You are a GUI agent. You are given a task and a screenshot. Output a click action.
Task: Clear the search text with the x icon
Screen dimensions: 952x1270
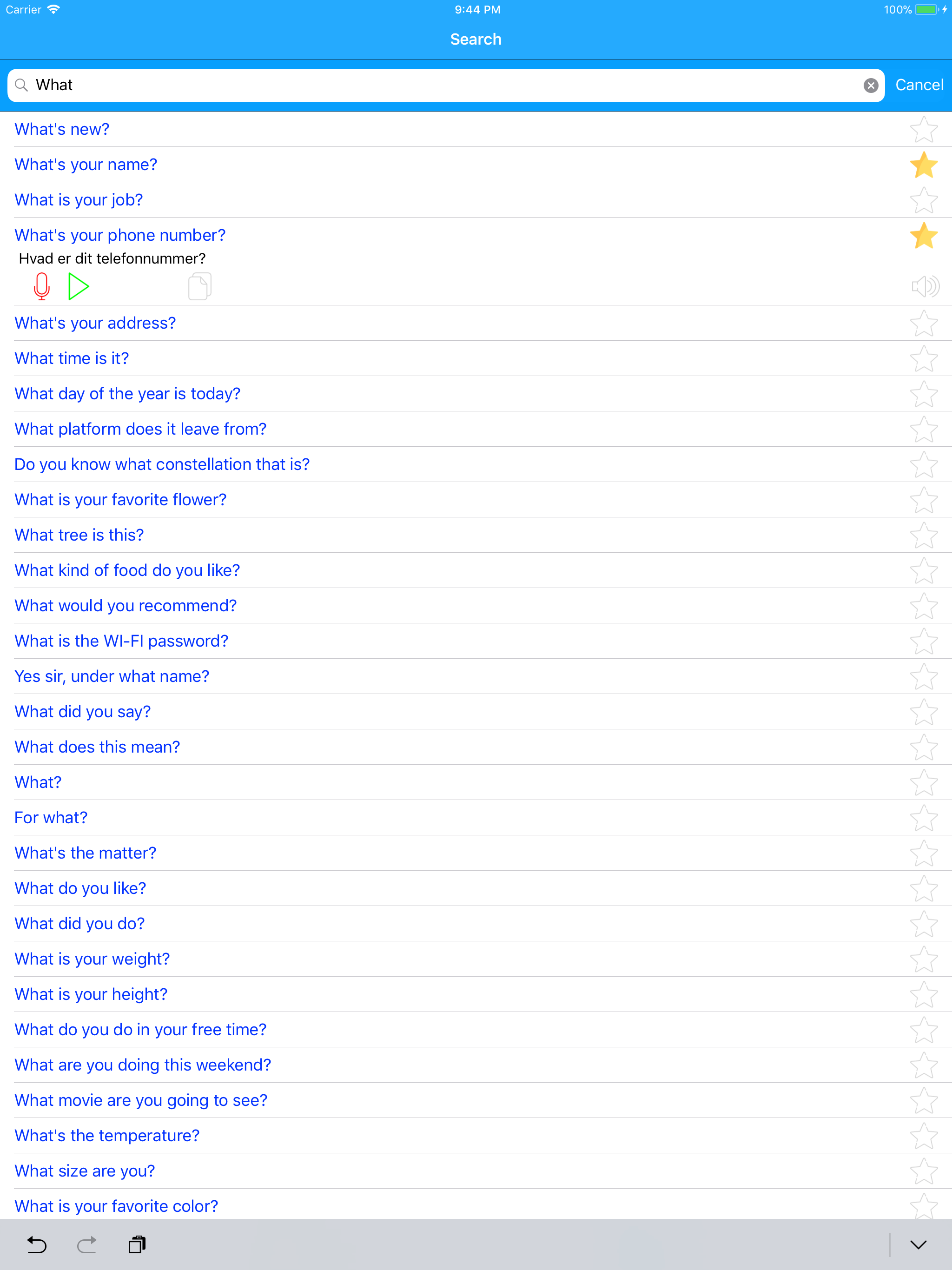(871, 85)
